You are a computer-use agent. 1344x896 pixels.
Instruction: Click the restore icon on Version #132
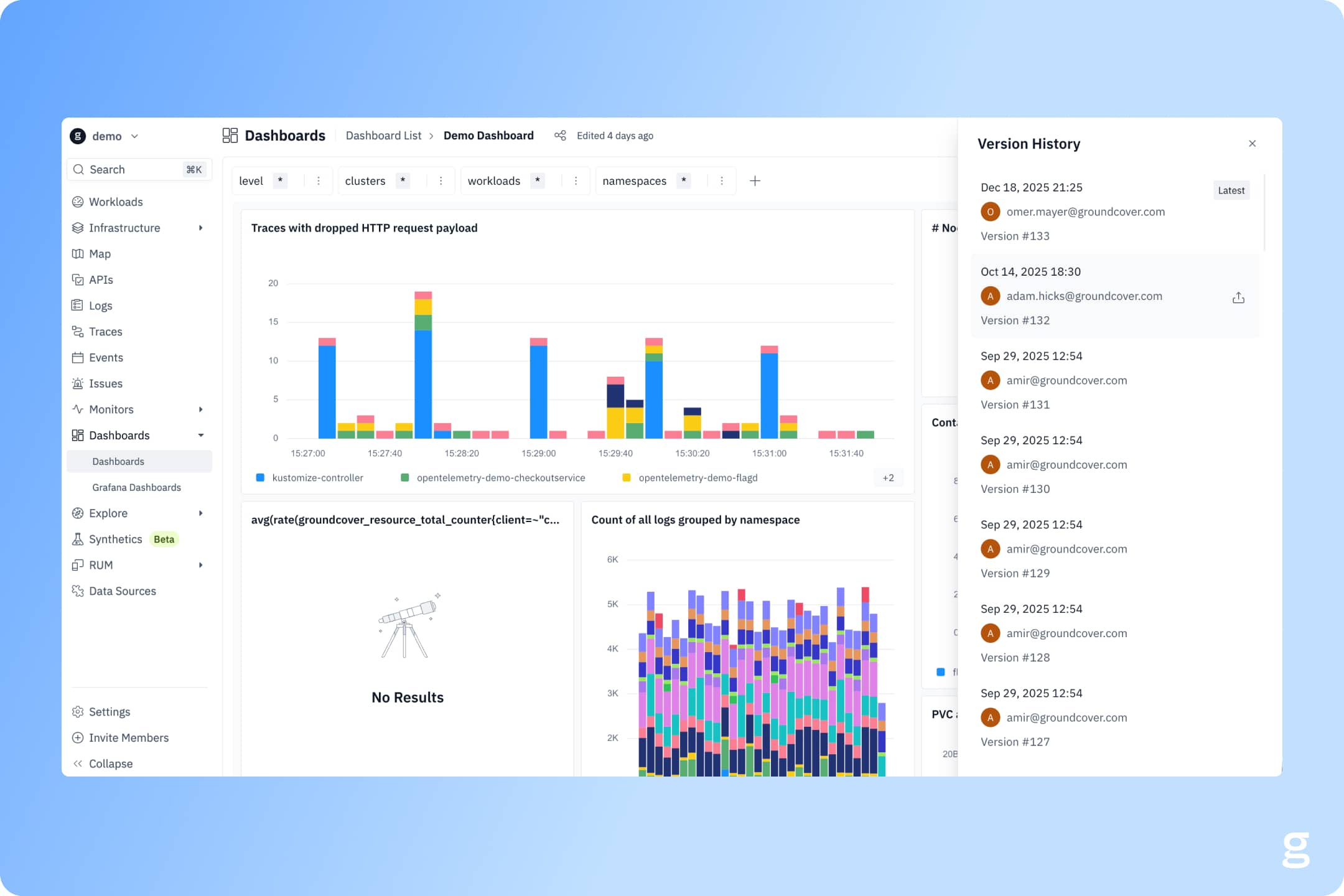click(1238, 297)
